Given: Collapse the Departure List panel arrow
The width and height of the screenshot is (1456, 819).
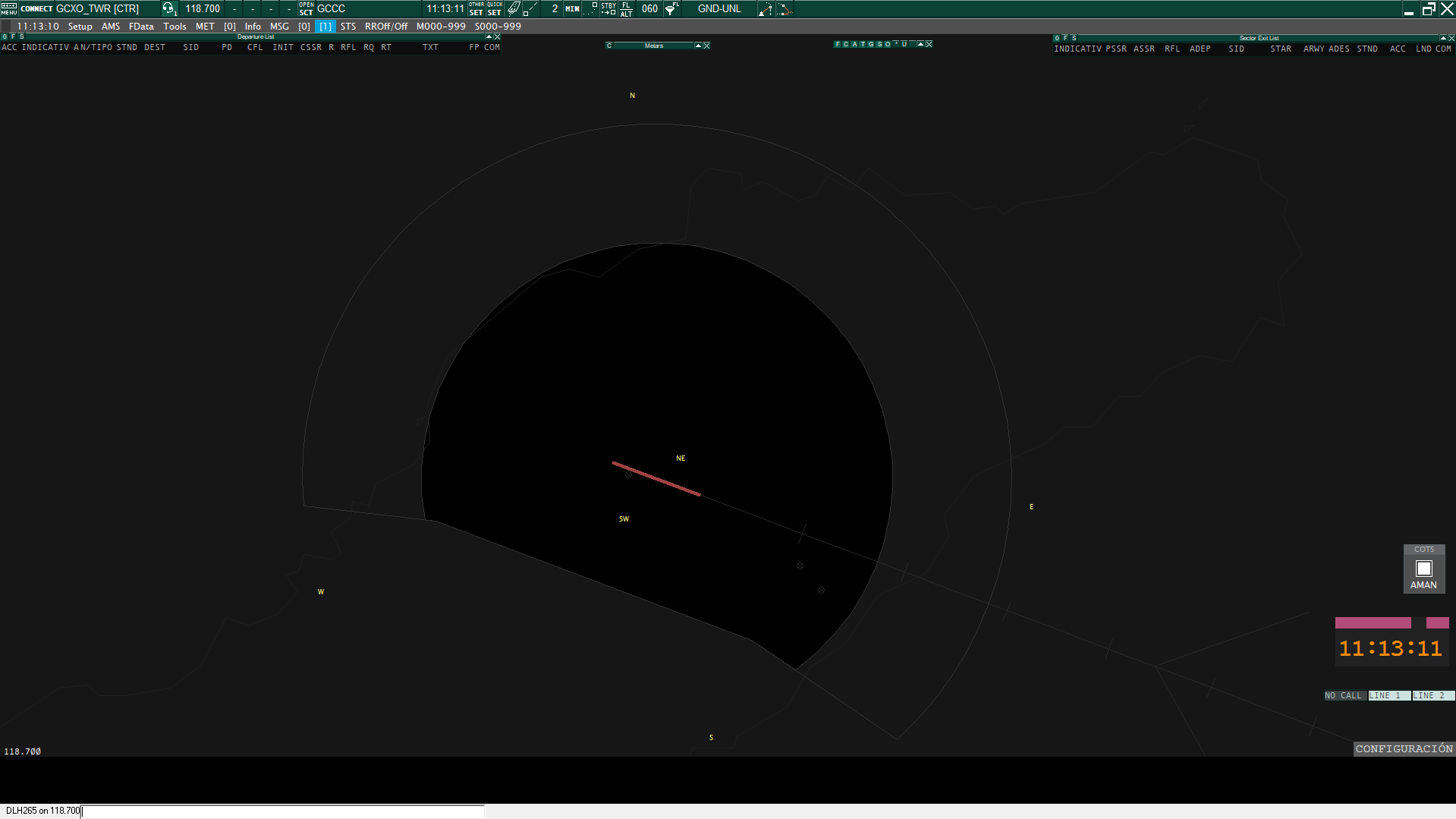Looking at the screenshot, I should 489,36.
